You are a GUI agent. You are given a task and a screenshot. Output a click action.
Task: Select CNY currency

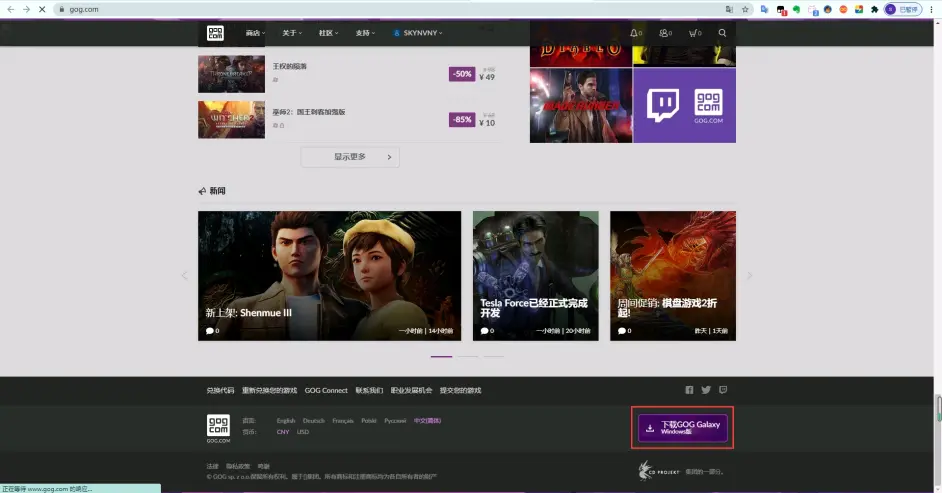[283, 432]
